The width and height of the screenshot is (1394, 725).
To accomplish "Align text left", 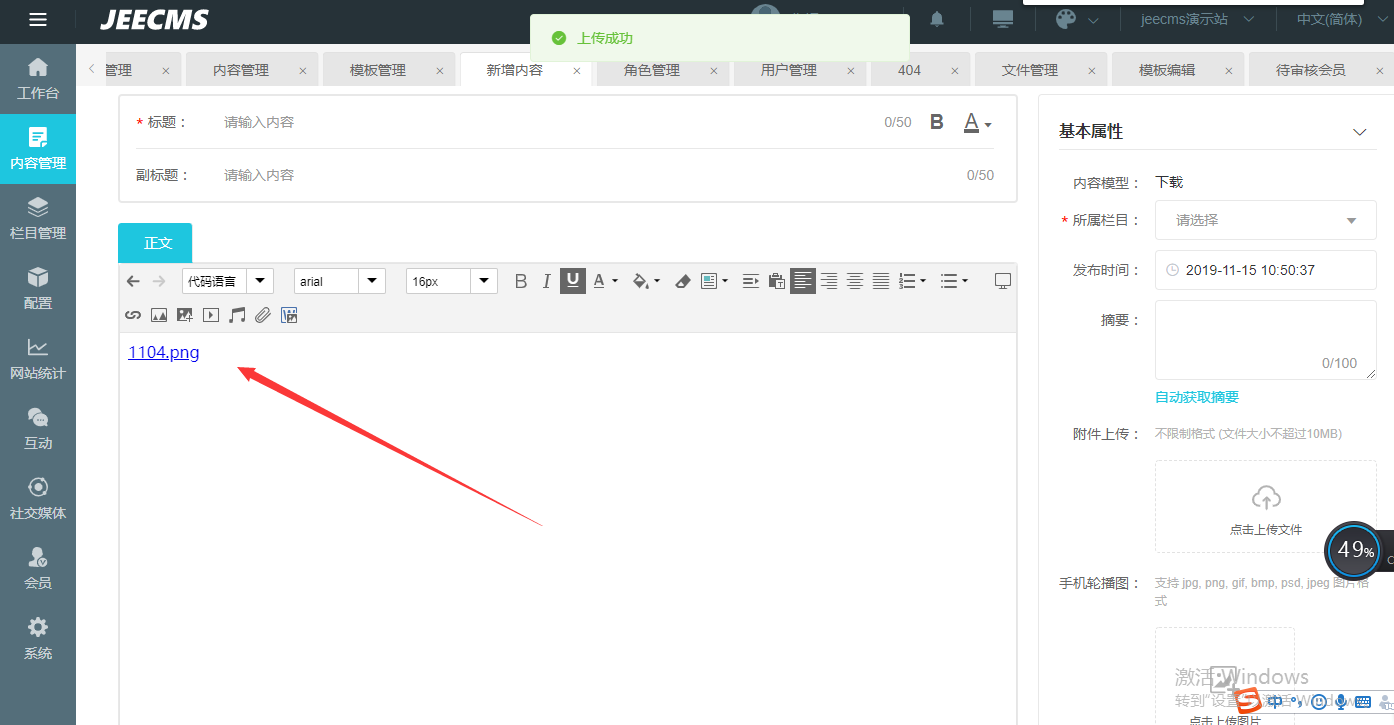I will point(803,281).
